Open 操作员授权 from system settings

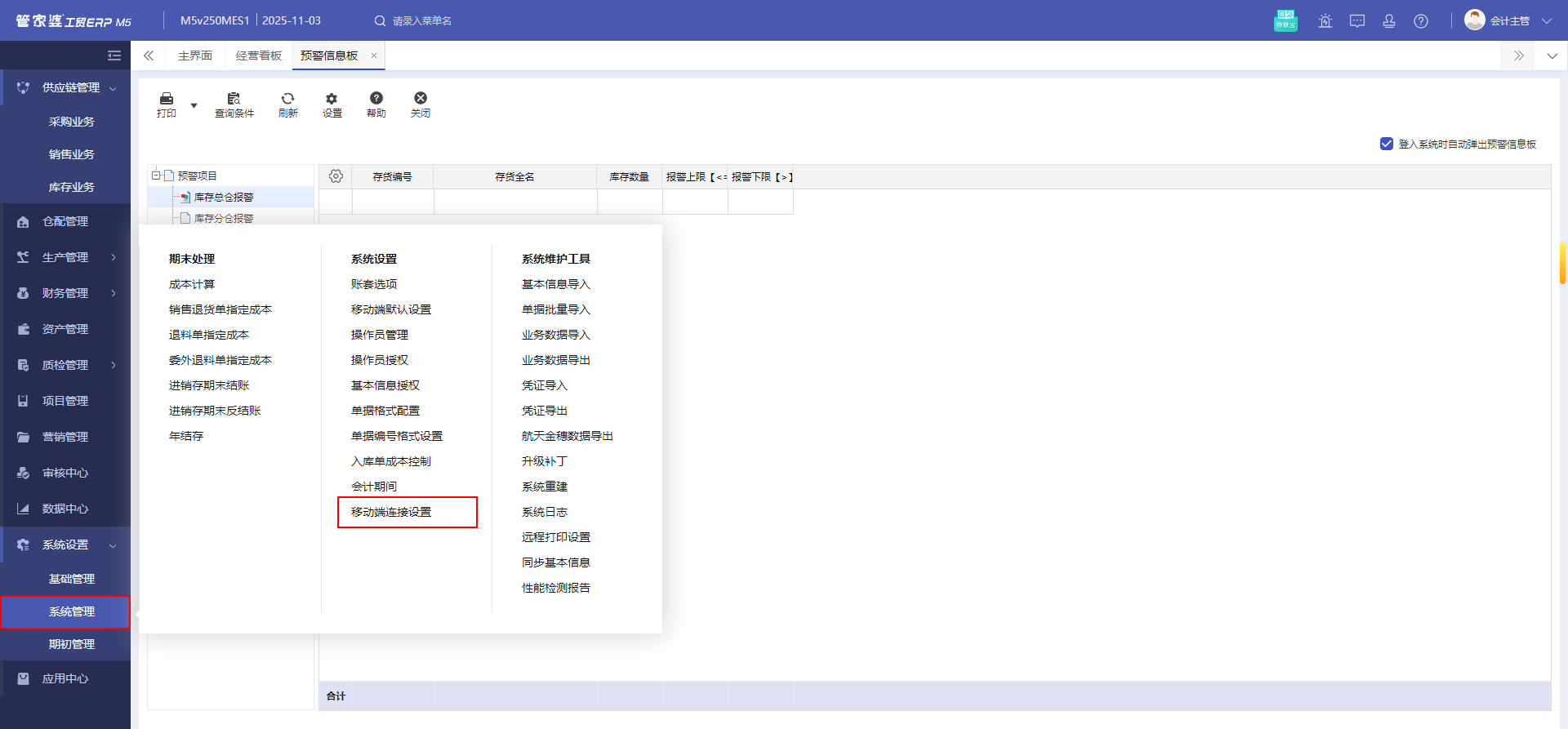click(380, 360)
